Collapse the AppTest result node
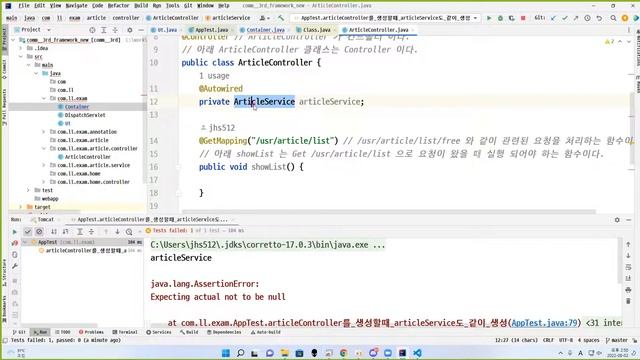Screen dimensions: 640x360 pyautogui.click(x=25, y=242)
